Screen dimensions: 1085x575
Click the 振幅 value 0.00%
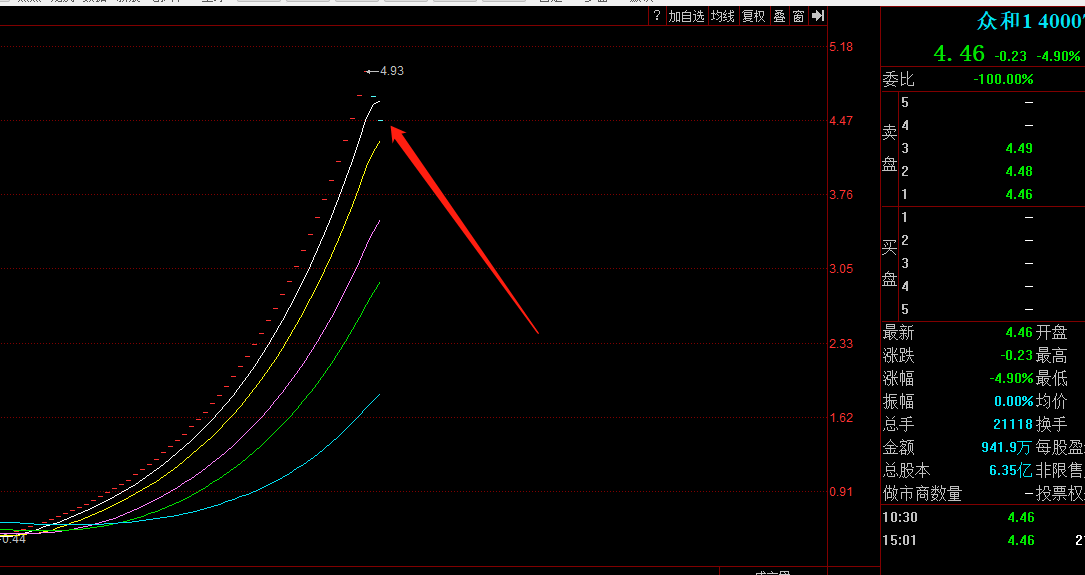1014,401
